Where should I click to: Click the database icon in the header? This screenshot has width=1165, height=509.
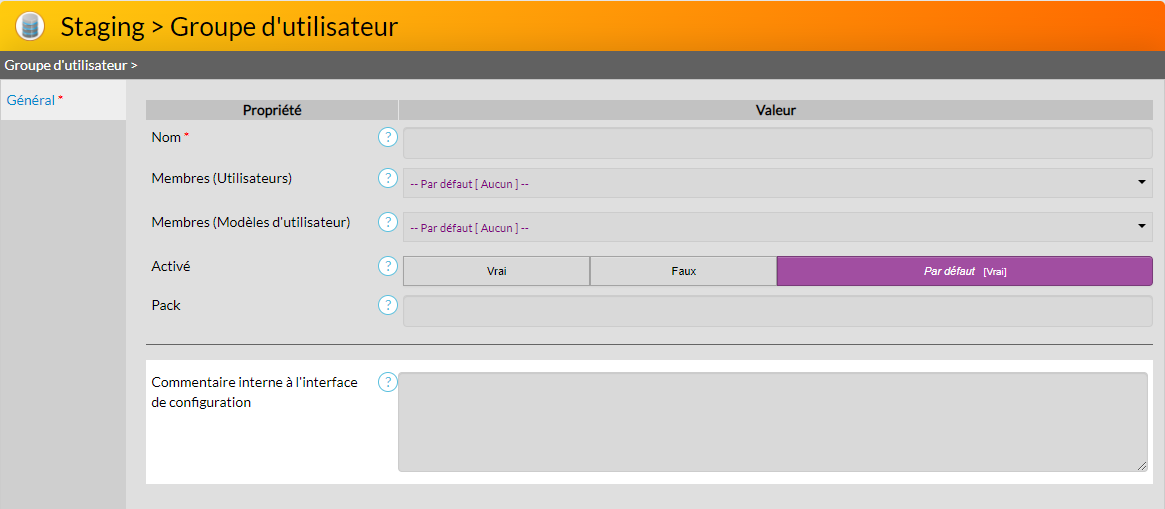tap(30, 26)
